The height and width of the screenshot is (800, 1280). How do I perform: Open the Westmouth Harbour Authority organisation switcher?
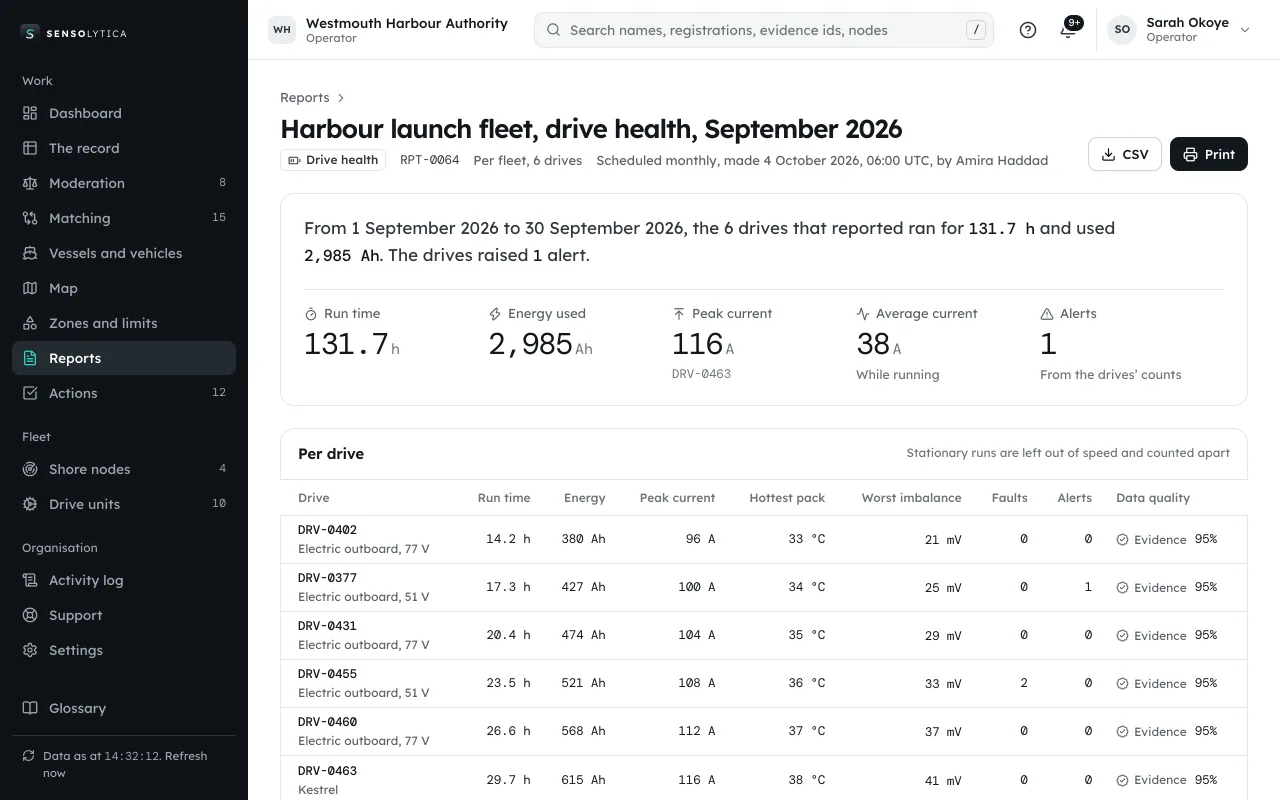389,30
